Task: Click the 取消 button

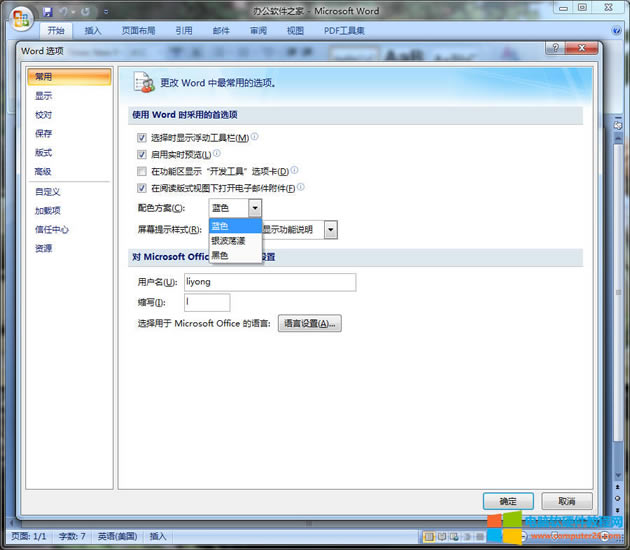Action: click(567, 501)
